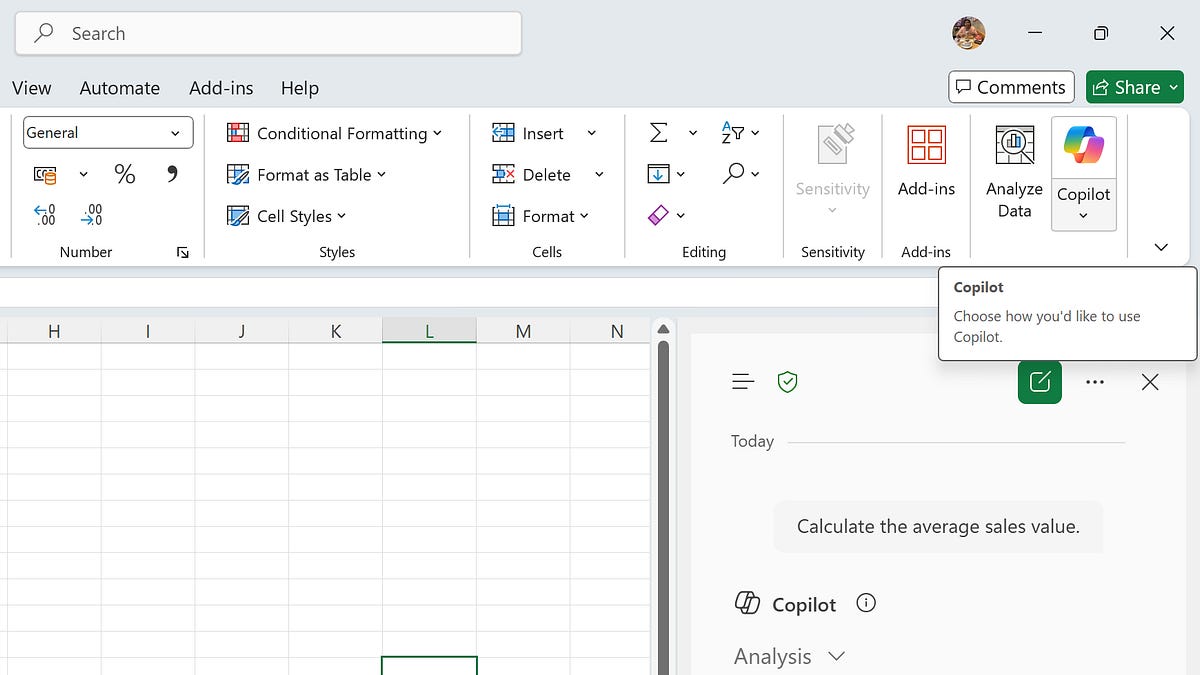
Task: Open the Format cells dropdown
Action: pyautogui.click(x=541, y=215)
